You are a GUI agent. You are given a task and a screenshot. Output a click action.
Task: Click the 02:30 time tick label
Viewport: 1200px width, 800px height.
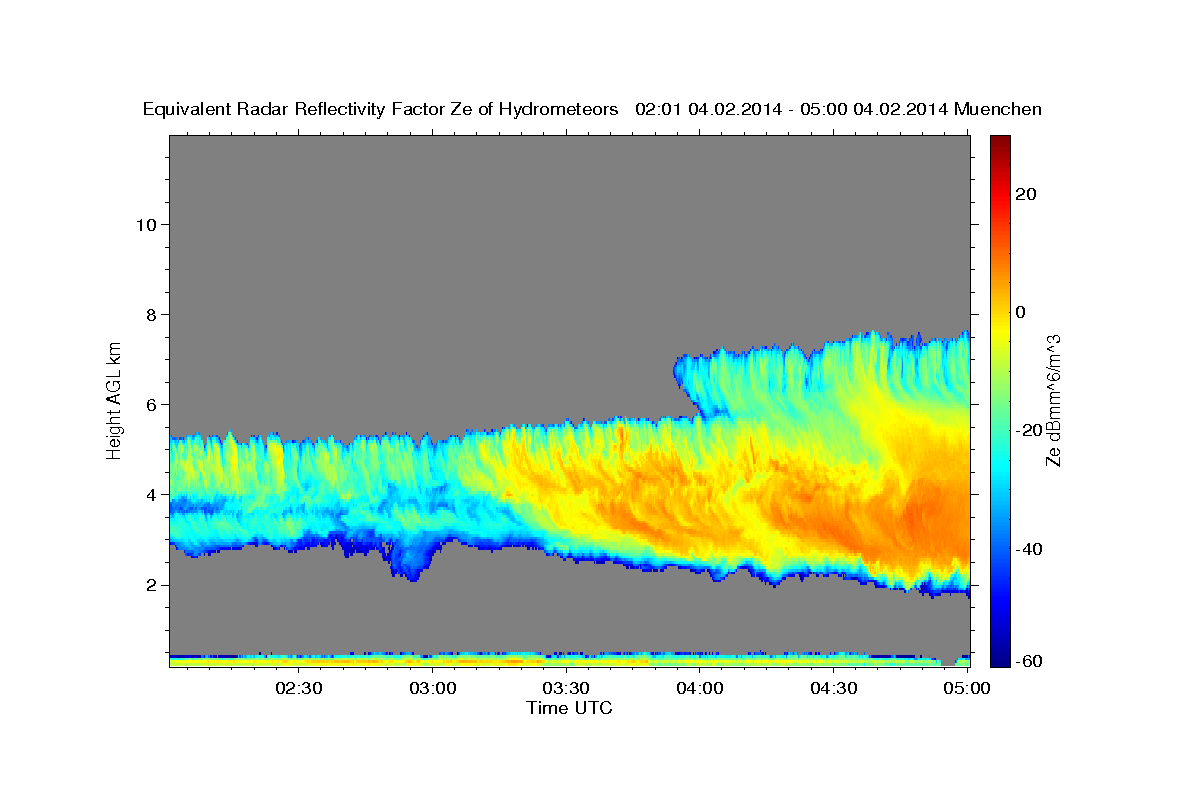299,688
